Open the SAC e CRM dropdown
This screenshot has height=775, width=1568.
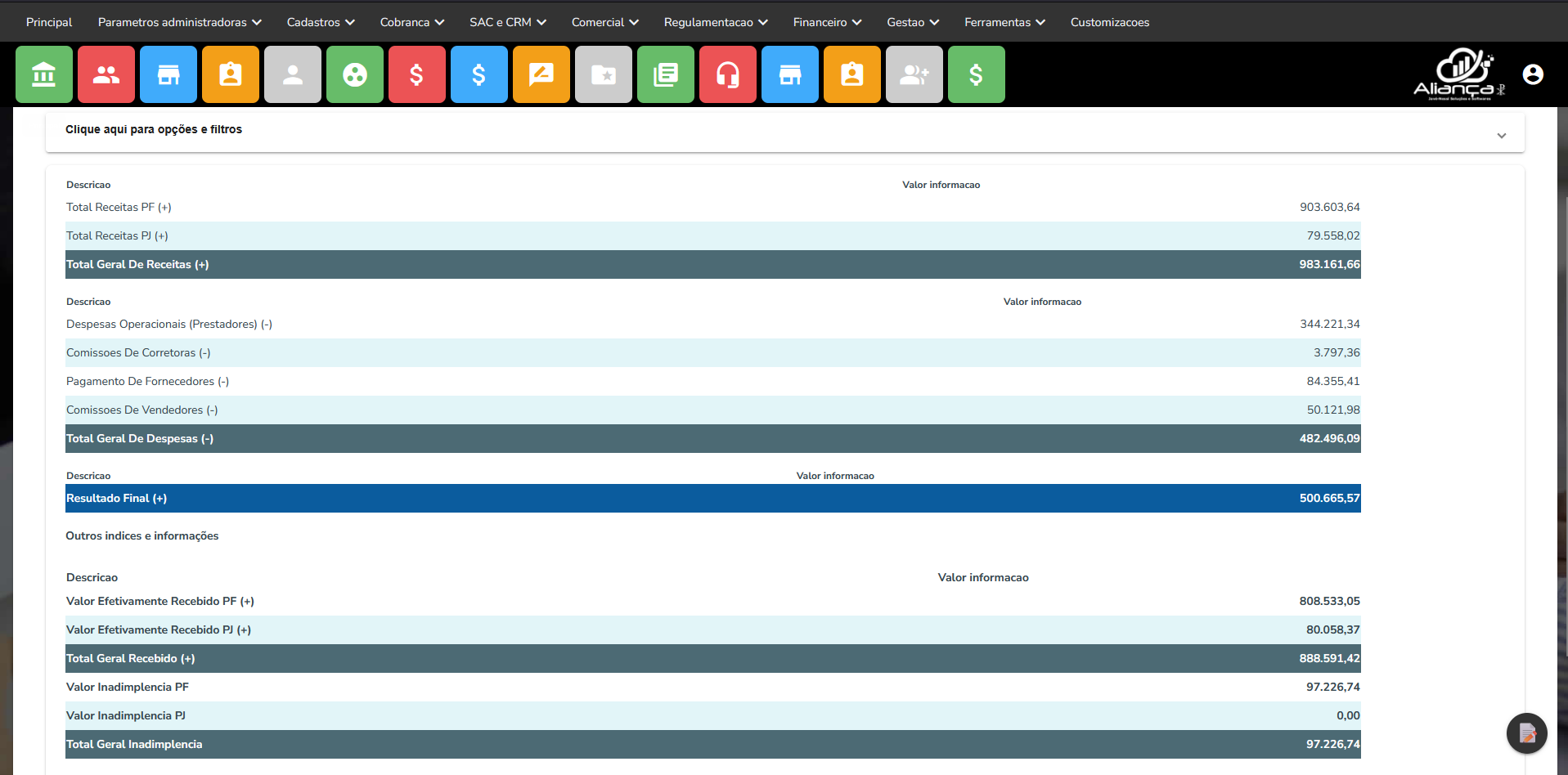tap(507, 22)
